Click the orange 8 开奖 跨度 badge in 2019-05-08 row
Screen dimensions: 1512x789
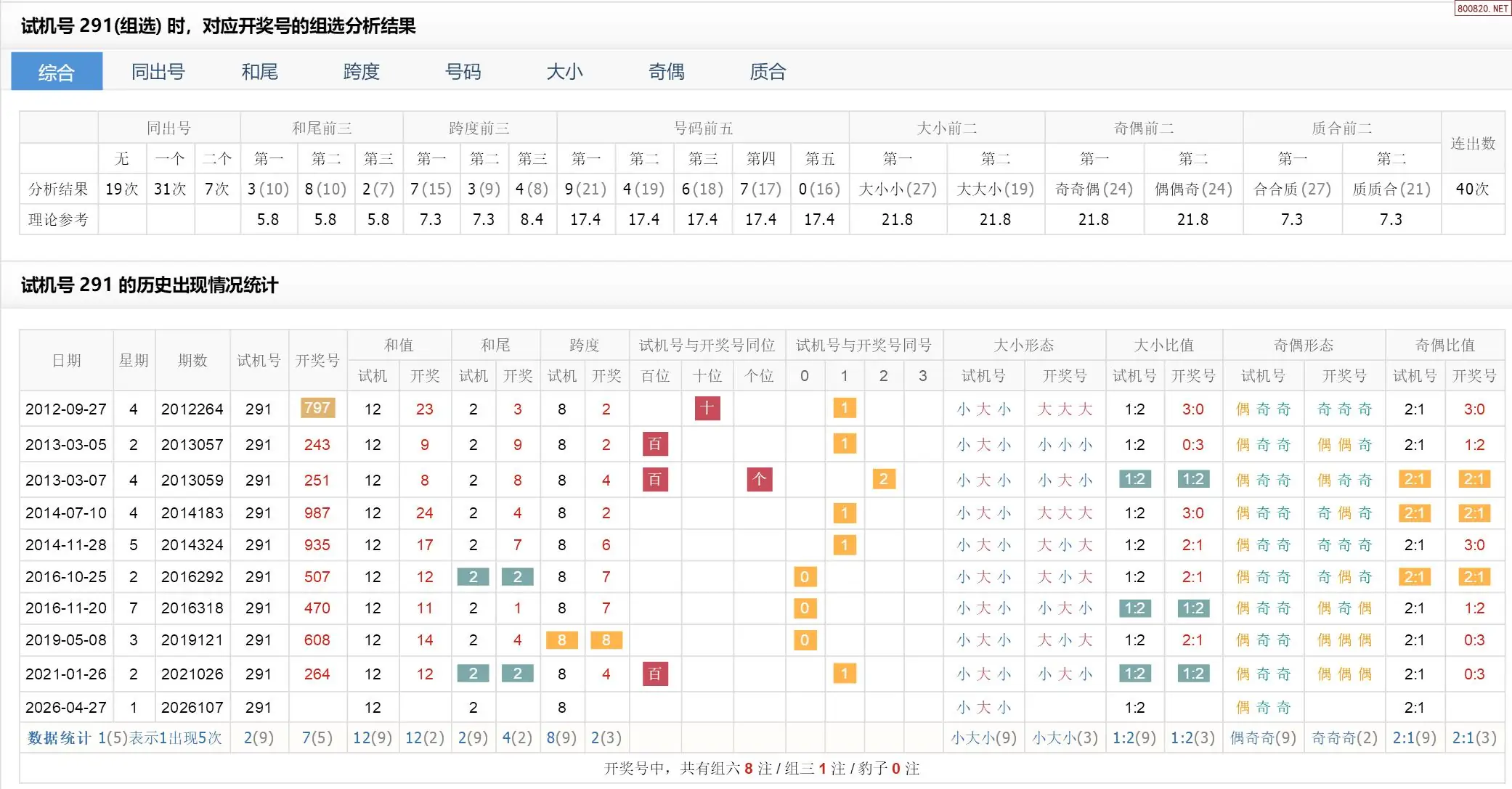[606, 639]
